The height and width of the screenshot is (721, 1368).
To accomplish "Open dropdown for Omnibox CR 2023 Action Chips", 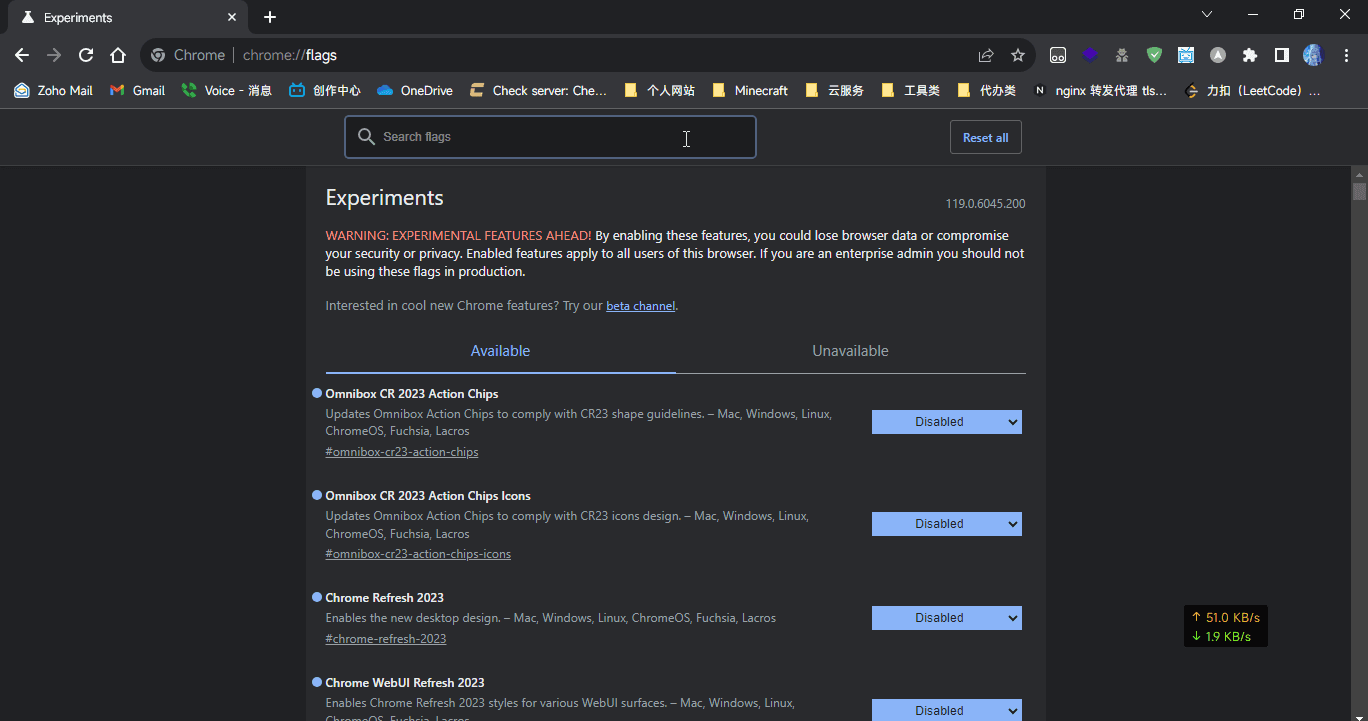I will pos(947,422).
